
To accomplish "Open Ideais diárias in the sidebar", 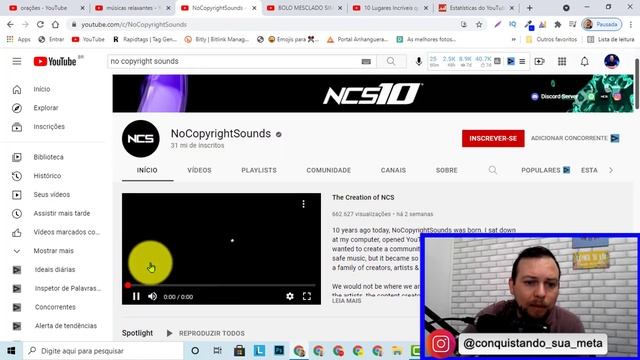I will (56, 269).
